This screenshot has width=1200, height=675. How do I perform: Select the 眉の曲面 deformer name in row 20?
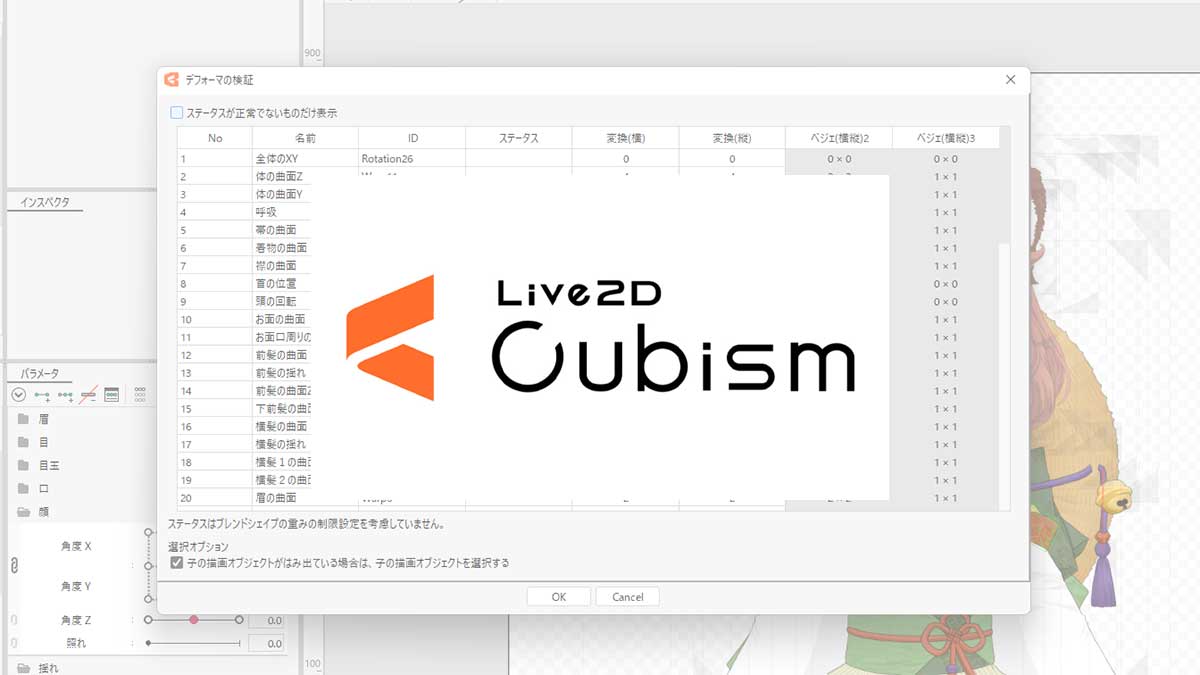click(x=275, y=498)
